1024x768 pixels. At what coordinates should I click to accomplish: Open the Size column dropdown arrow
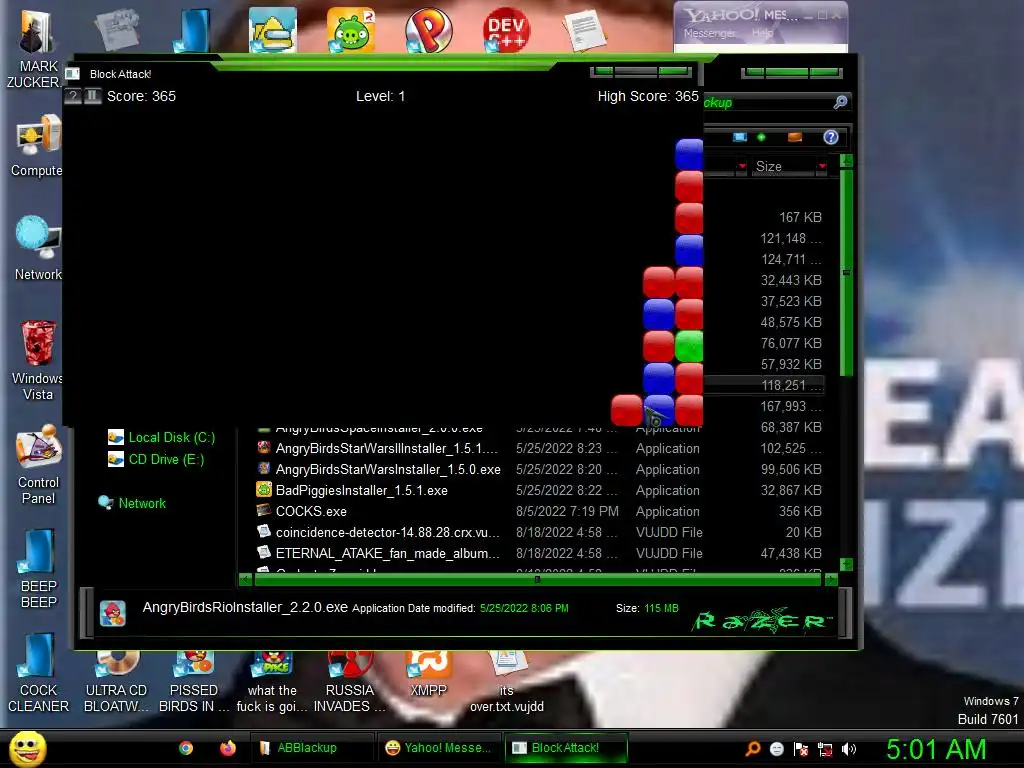pyautogui.click(x=822, y=167)
